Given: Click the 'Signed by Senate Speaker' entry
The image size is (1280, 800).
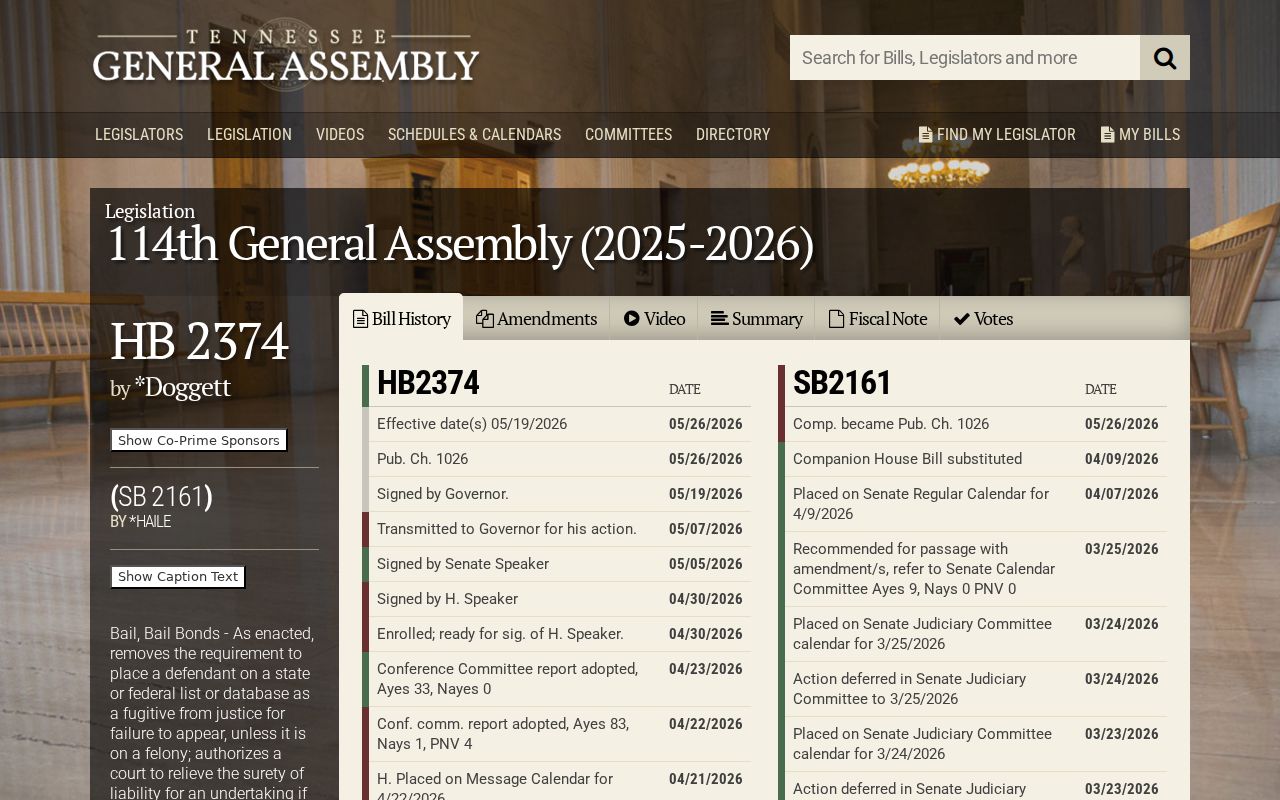Looking at the screenshot, I should coord(556,564).
